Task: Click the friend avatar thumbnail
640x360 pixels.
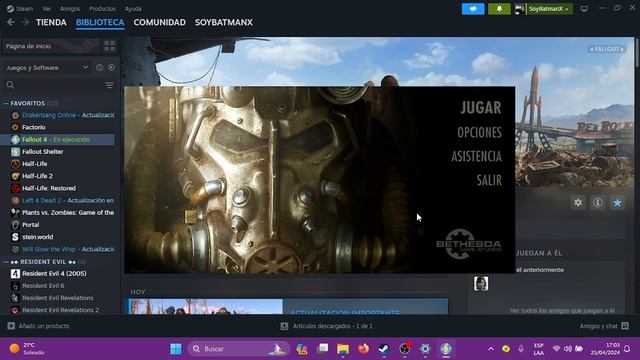Action: pos(481,283)
